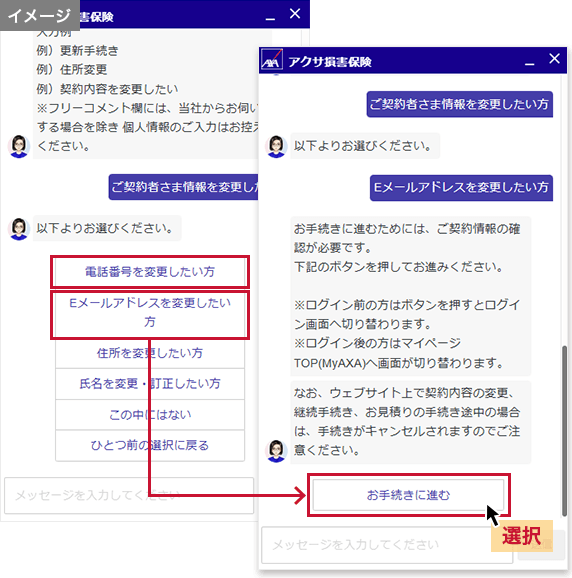The height and width of the screenshot is (578, 572).
Task: Click the AXA logo in front chat window
Action: (x=272, y=60)
